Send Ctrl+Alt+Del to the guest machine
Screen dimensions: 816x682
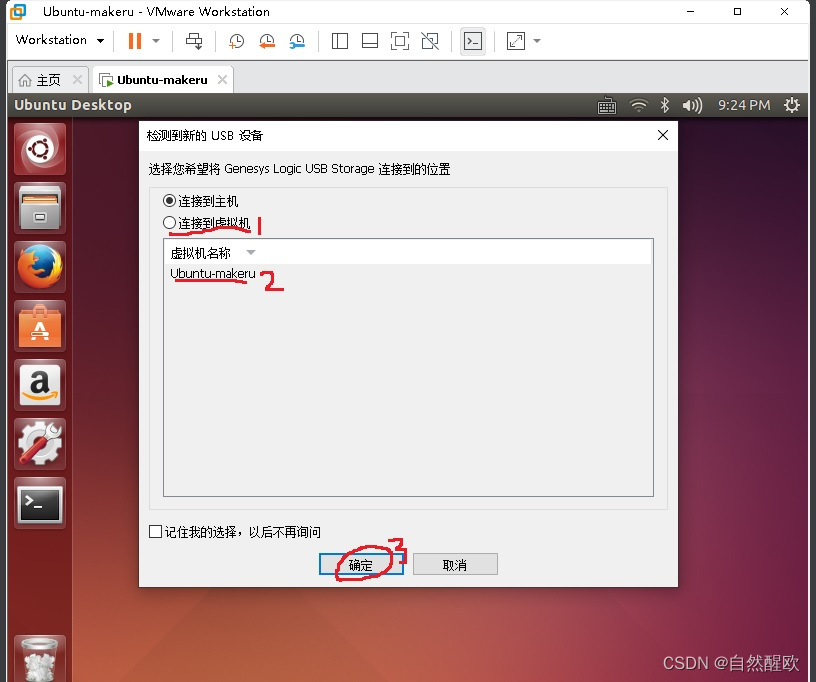tap(472, 41)
